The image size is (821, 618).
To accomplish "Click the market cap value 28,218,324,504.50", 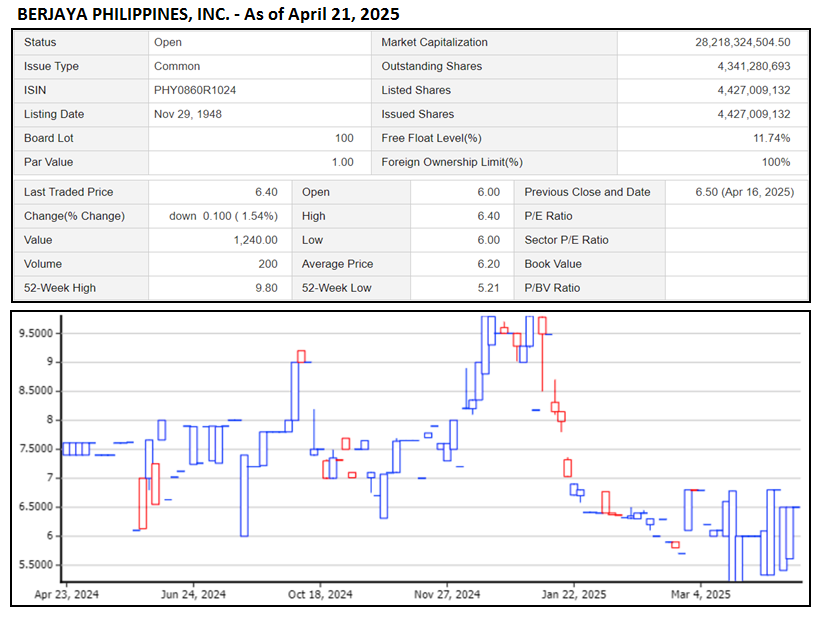I will 743,42.
